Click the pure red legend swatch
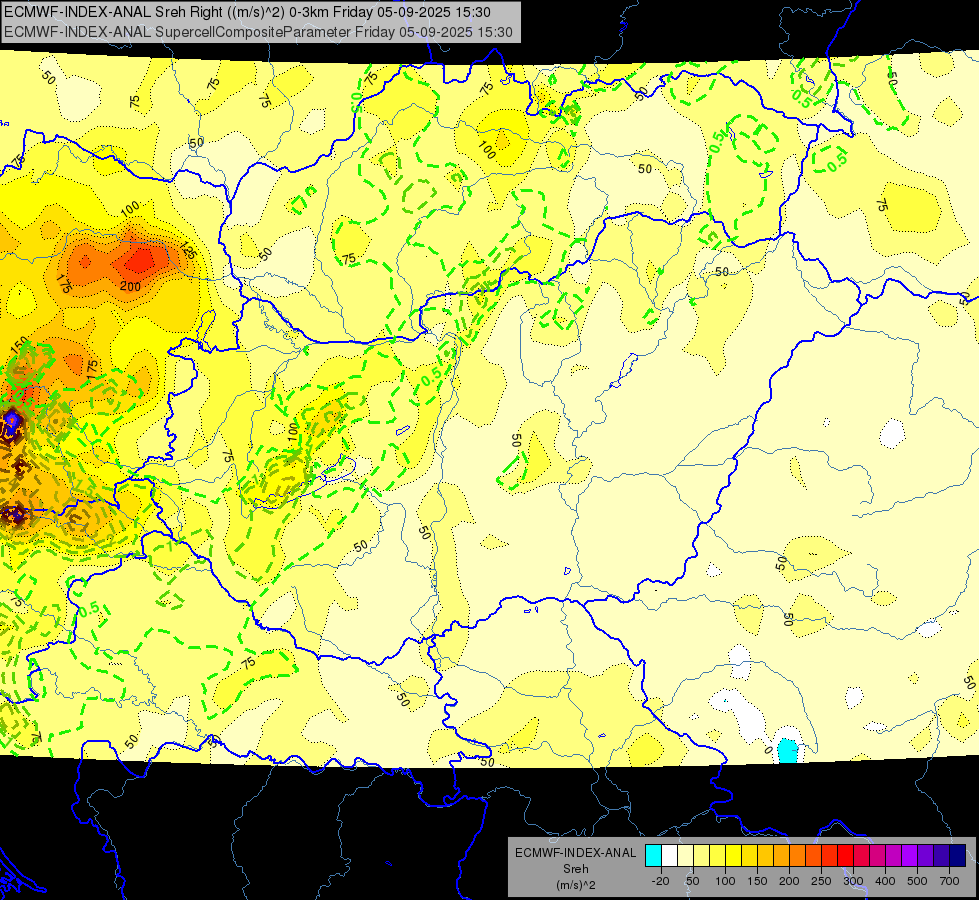 [x=846, y=855]
